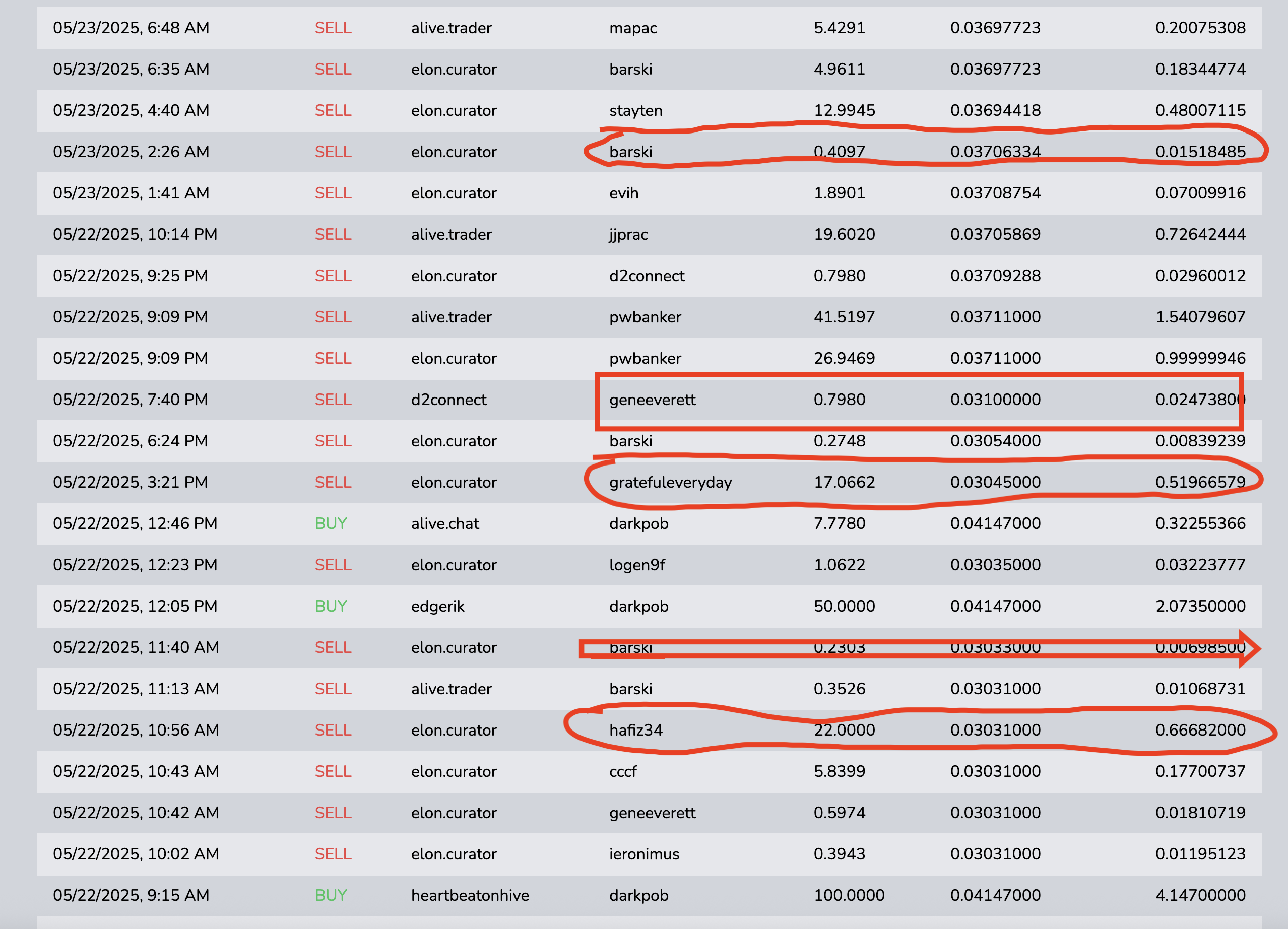Click geneeverett in the 7:40 PM row
The height and width of the screenshot is (929, 1288).
[652, 400]
